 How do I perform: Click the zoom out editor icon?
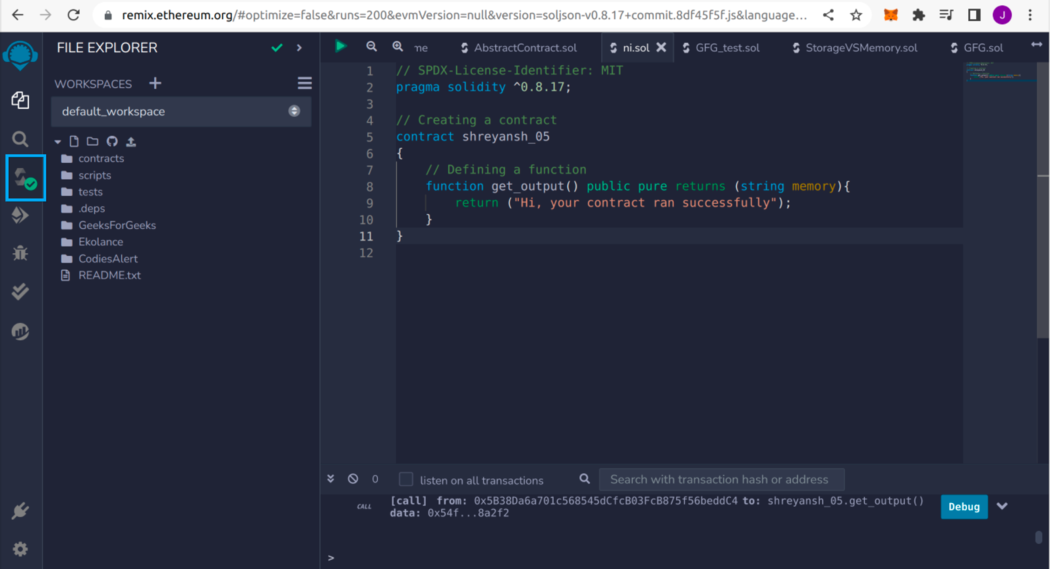(x=371, y=47)
